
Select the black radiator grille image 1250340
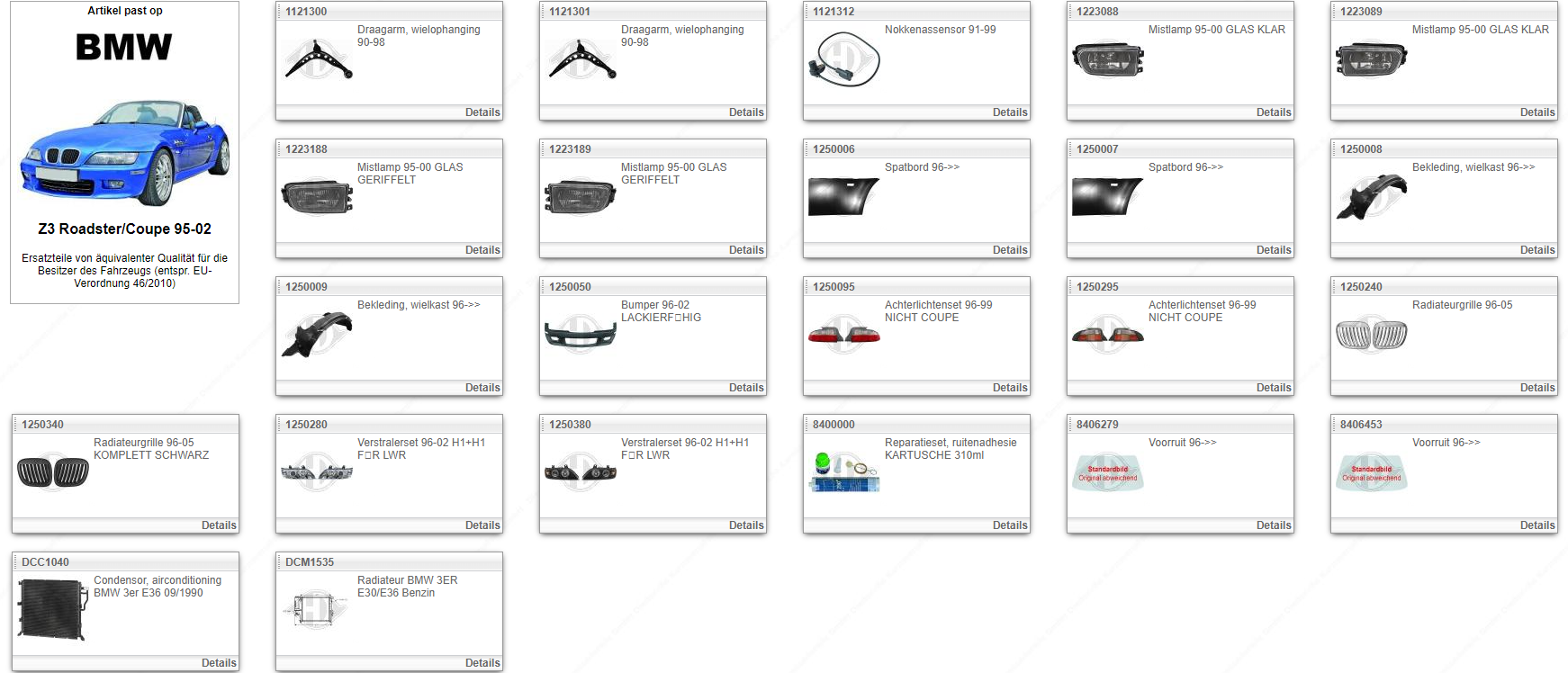53,472
